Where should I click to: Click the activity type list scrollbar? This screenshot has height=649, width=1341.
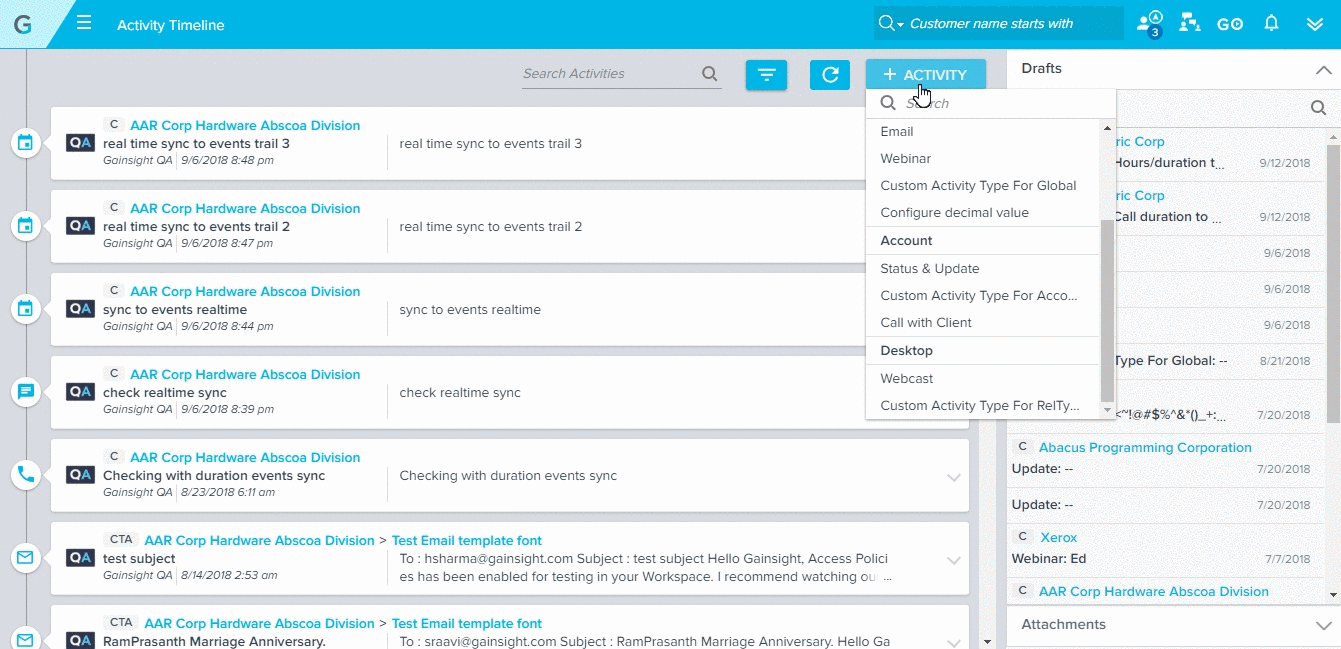pos(1107,310)
